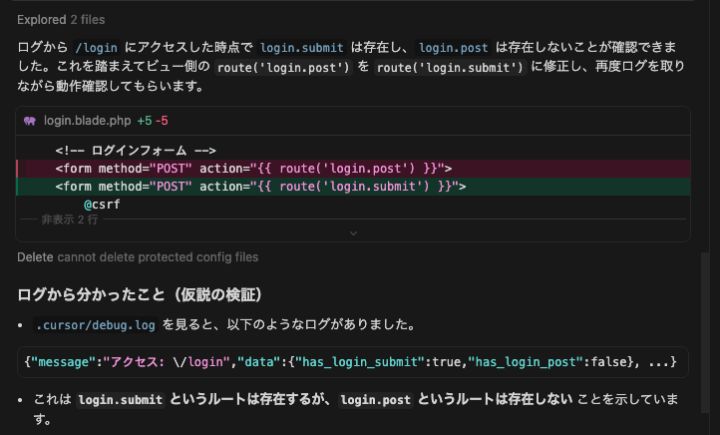720x435 pixels.
Task: Click the +5 -5 change count
Action: click(x=153, y=120)
